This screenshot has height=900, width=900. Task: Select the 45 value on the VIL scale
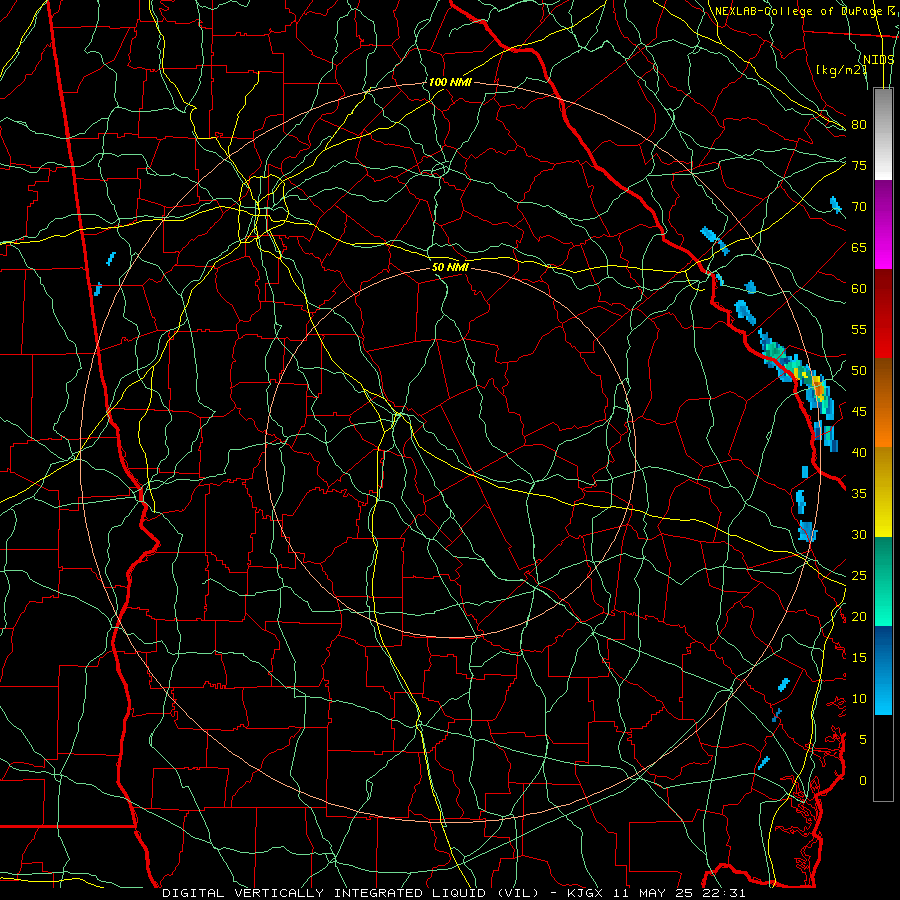click(x=859, y=412)
